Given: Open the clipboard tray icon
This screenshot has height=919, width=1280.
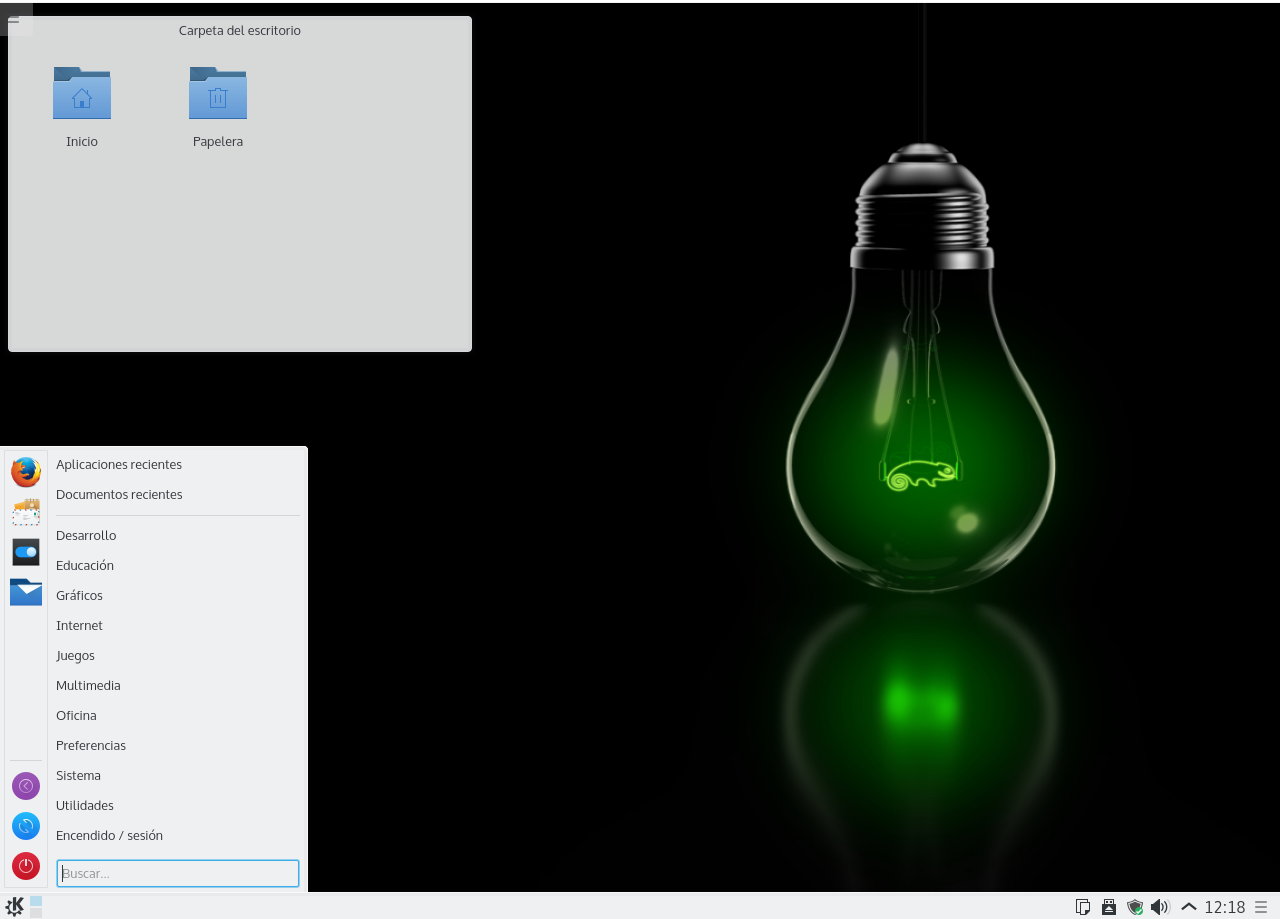Looking at the screenshot, I should click(1083, 907).
